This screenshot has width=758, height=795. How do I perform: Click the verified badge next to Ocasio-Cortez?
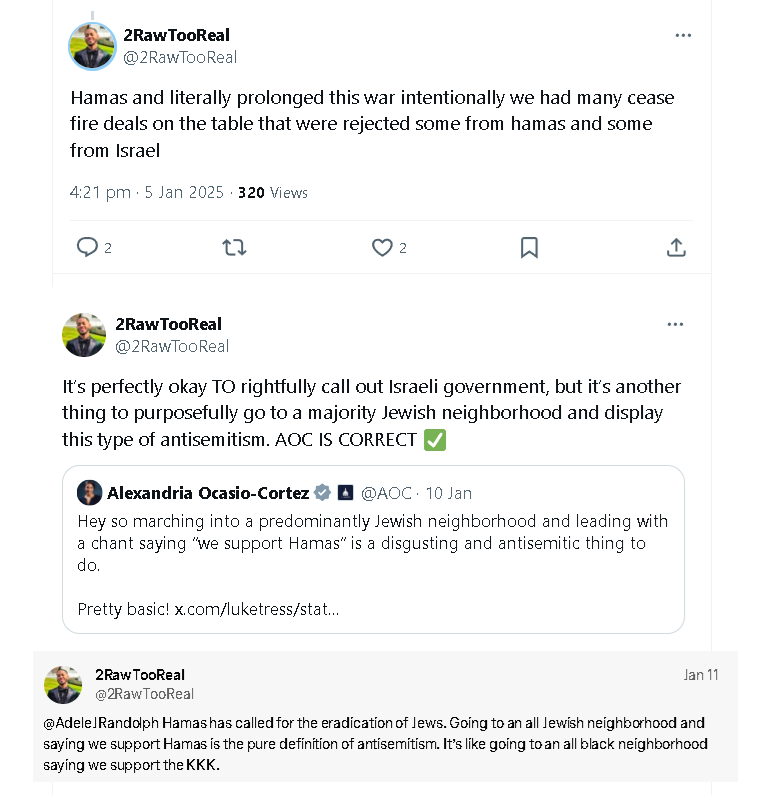322,492
